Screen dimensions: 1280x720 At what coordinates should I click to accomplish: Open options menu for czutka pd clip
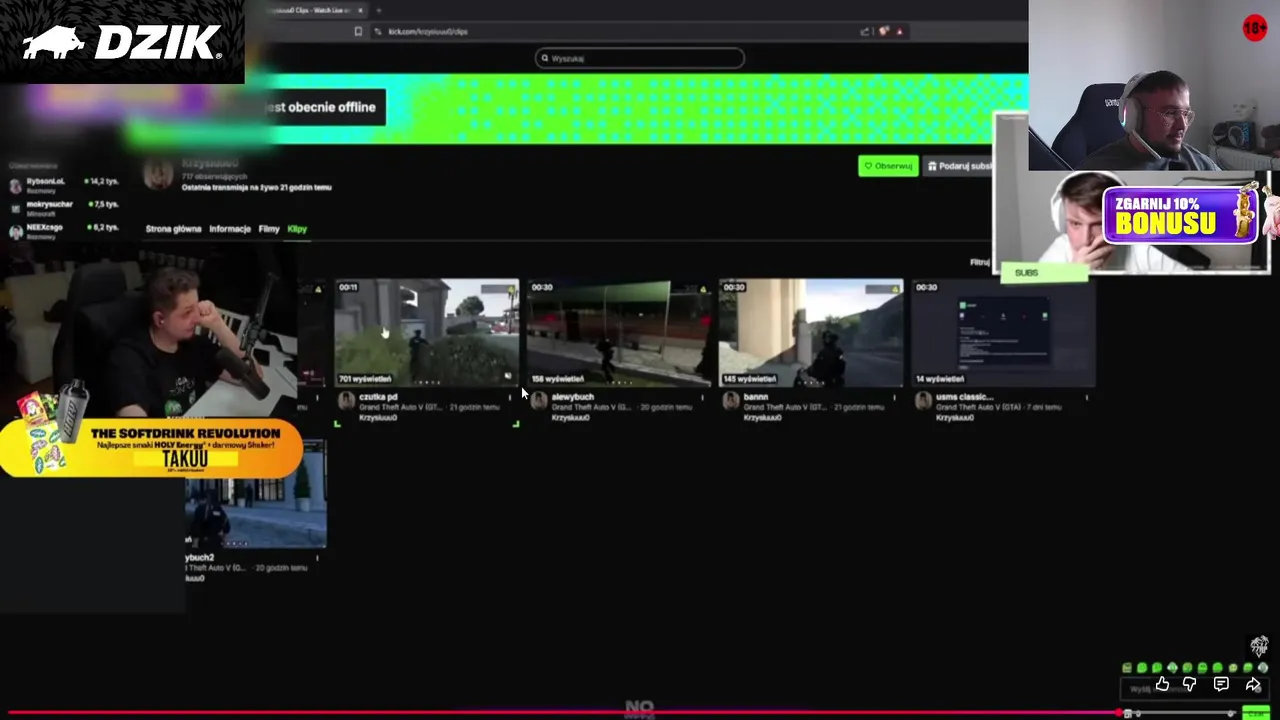point(510,397)
